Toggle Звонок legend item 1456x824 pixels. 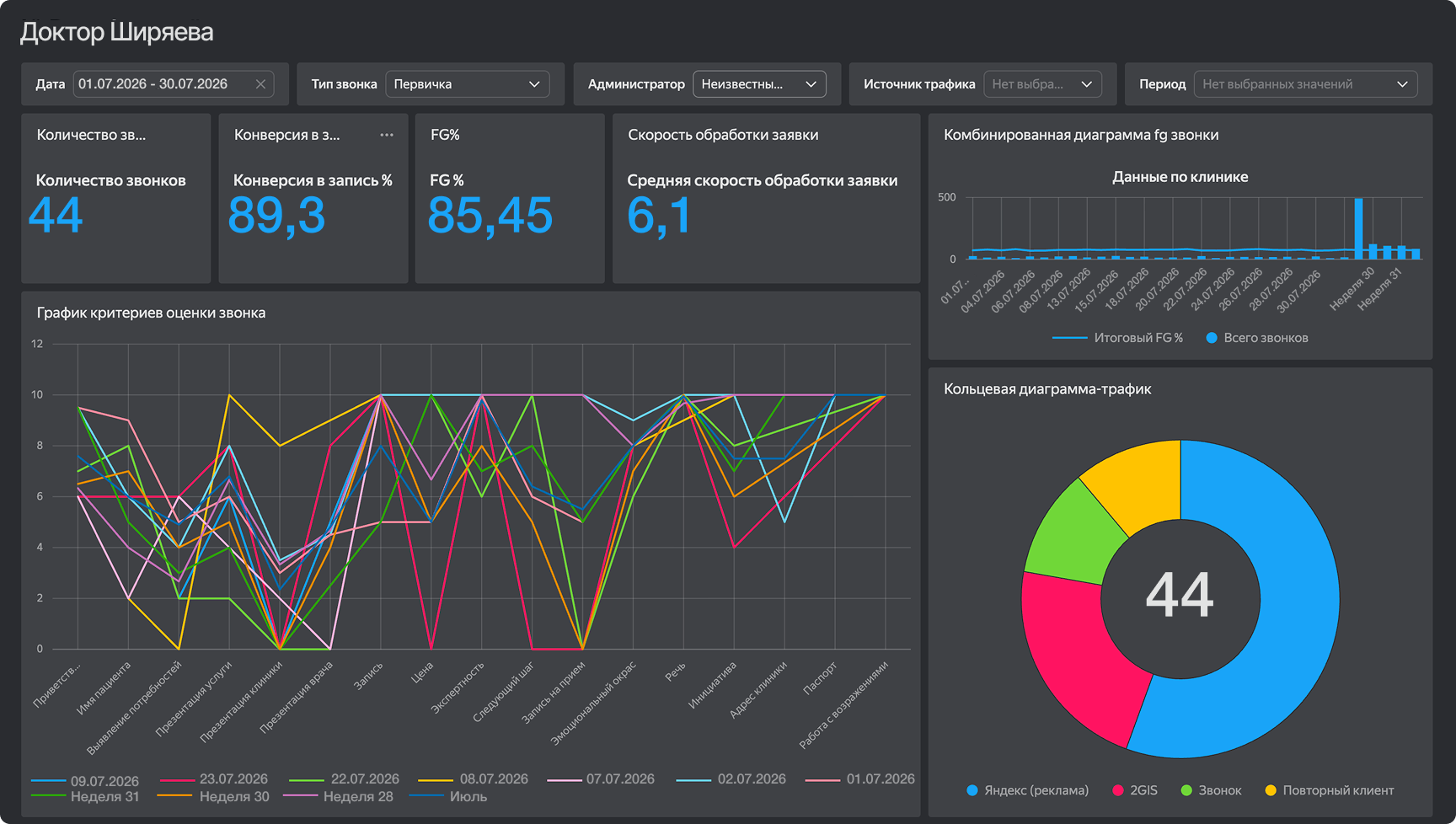pyautogui.click(x=1212, y=790)
